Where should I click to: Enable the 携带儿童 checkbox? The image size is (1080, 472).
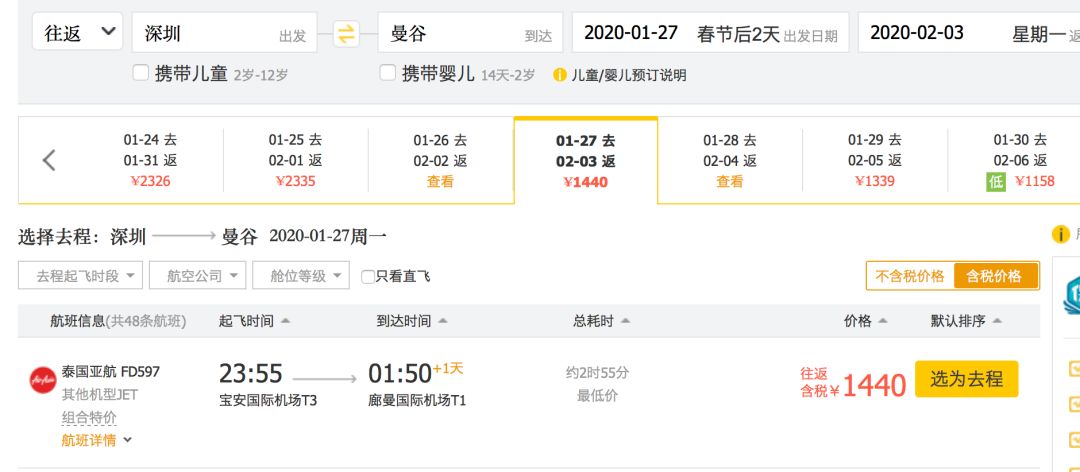pos(141,72)
